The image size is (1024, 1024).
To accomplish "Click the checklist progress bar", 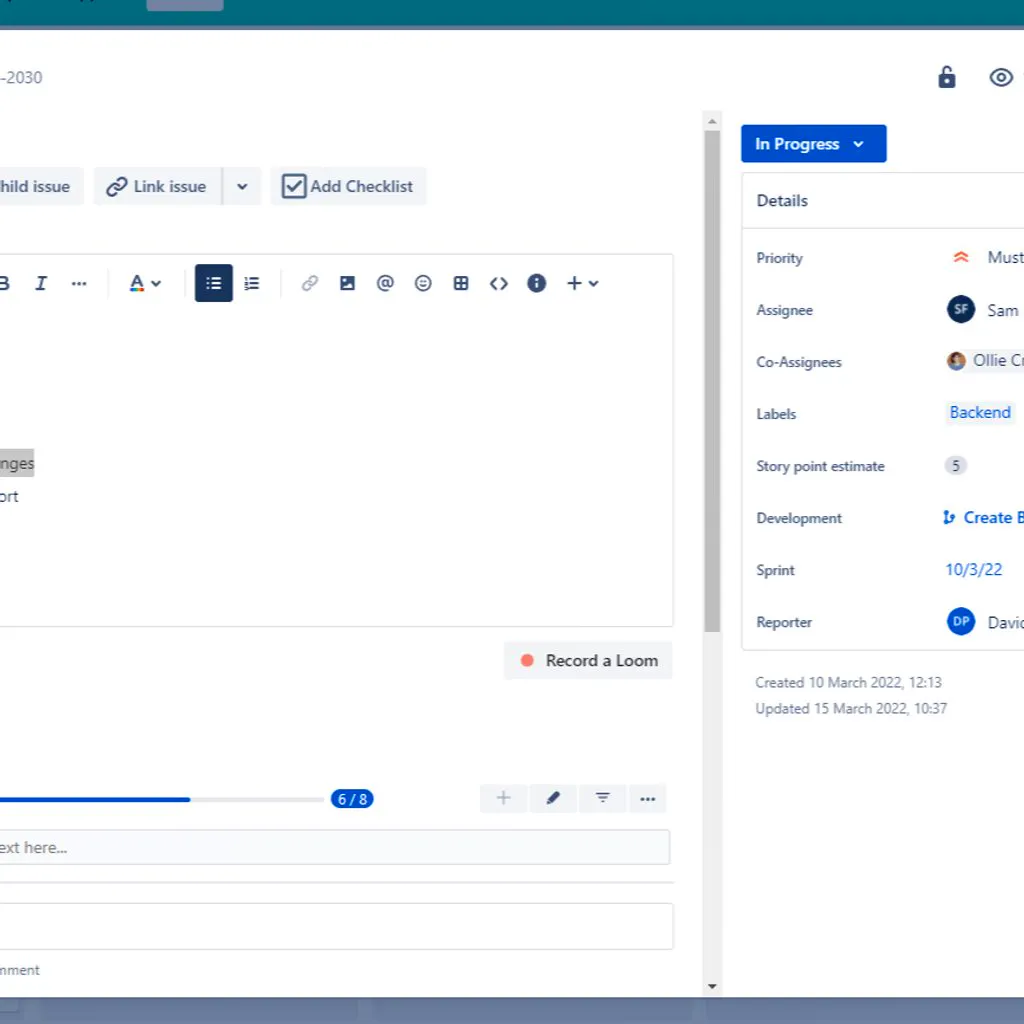I will click(x=160, y=799).
